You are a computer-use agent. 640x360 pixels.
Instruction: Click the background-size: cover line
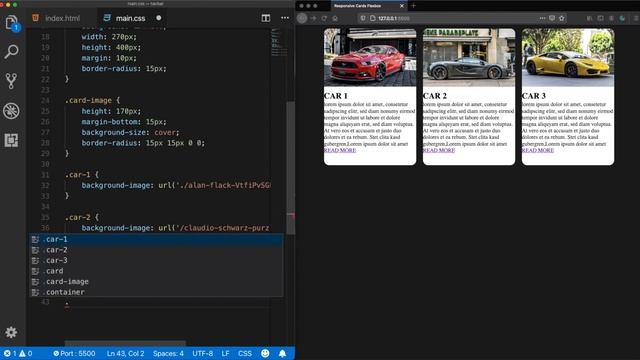coord(130,132)
